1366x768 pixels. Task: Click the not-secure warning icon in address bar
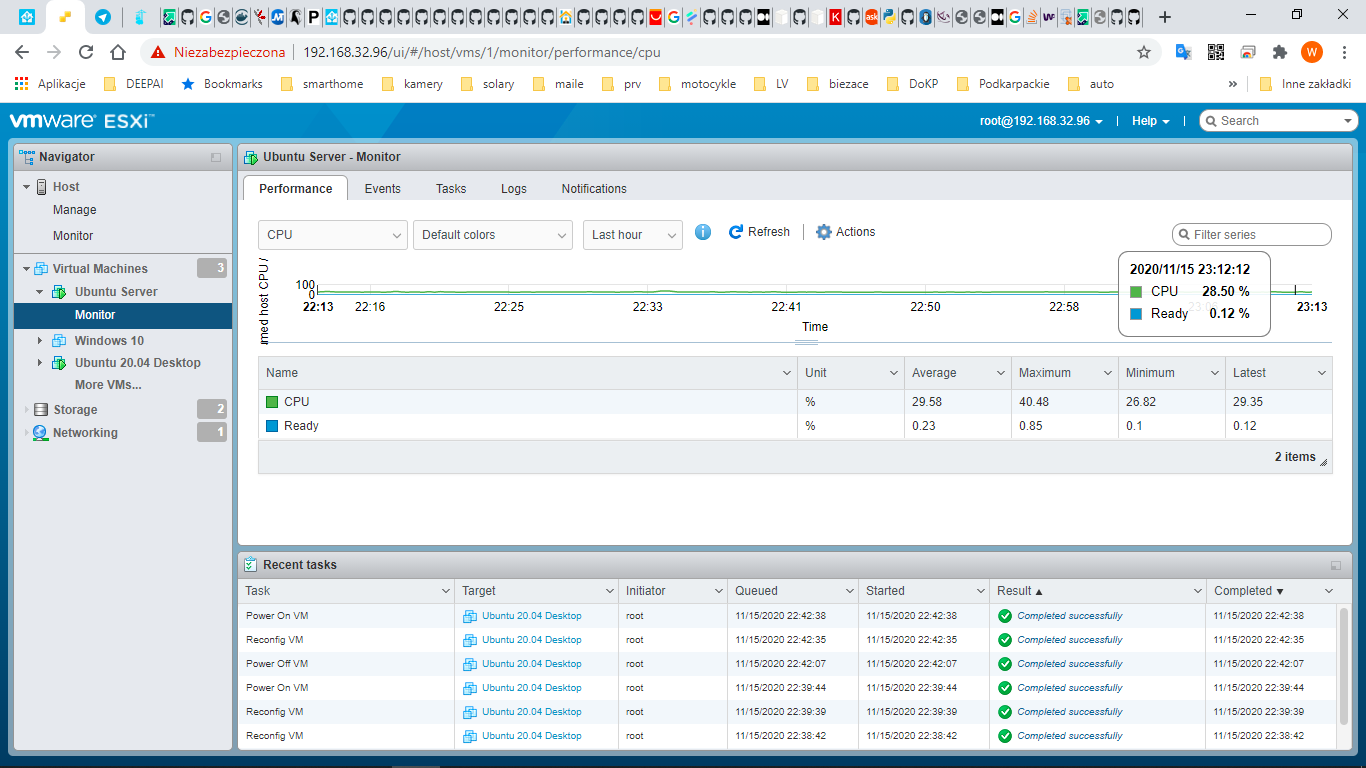tap(158, 52)
